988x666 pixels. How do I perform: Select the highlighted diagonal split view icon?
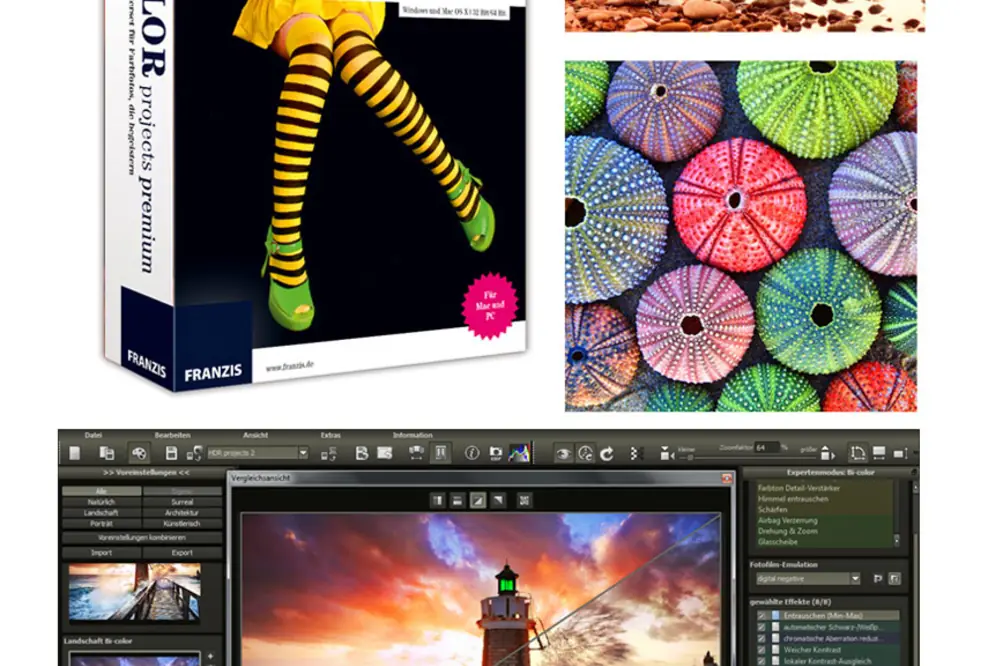point(478,500)
